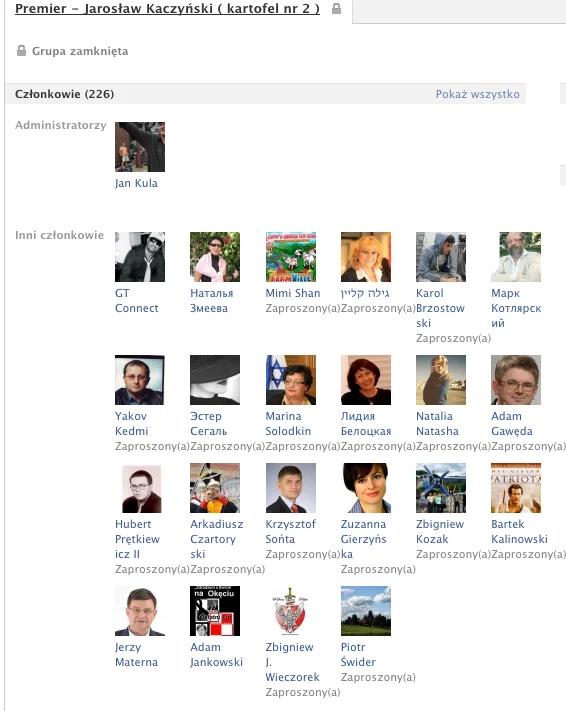
Task: Click Piotr Świder's landscape avatar
Action: 366,611
